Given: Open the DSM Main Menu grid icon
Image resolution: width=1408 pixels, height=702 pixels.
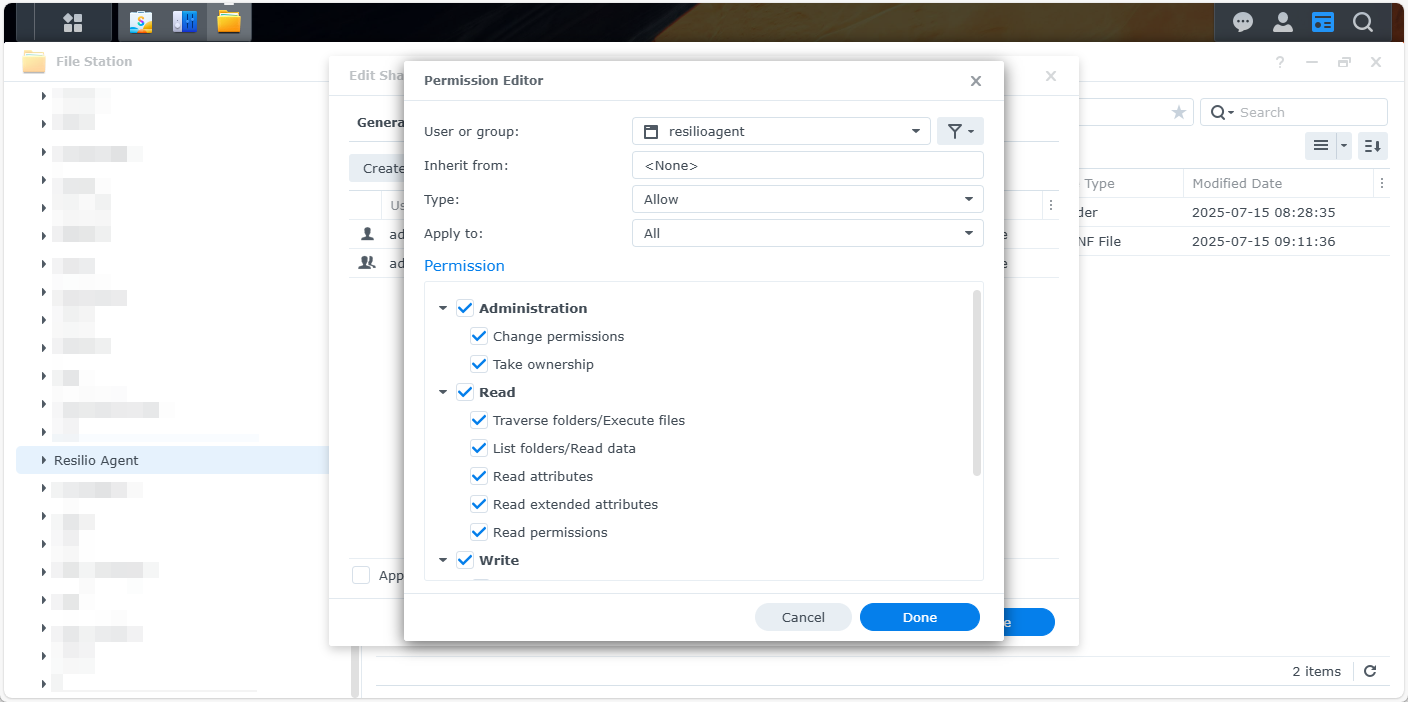Looking at the screenshot, I should point(73,22).
